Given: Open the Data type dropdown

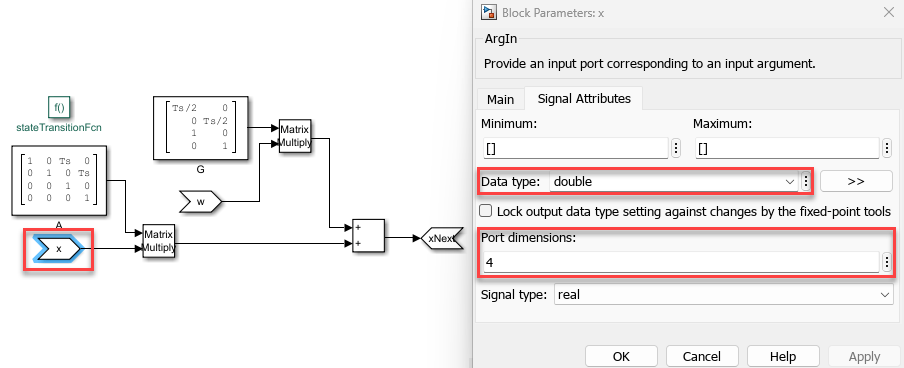Looking at the screenshot, I should point(674,182).
